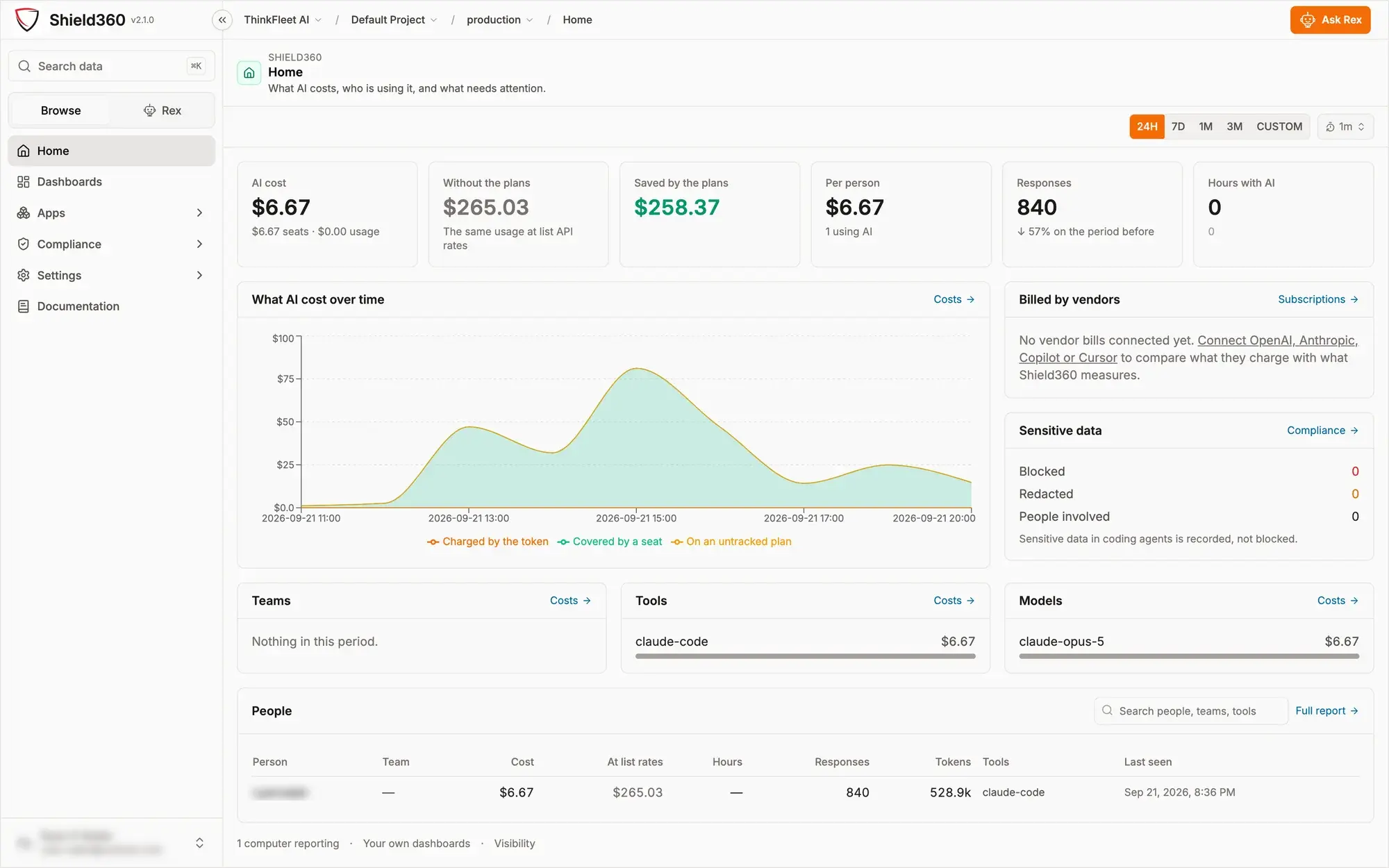
Task: Select the 7D time range
Action: point(1178,126)
